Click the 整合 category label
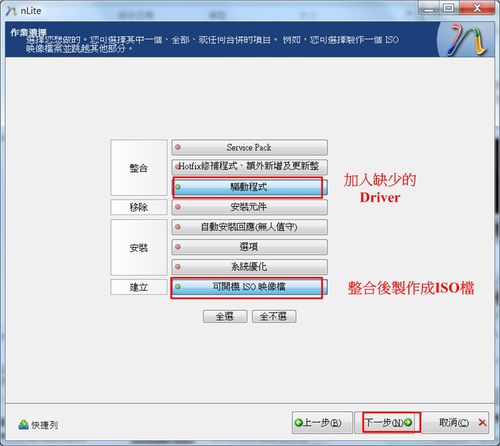The width and height of the screenshot is (500, 446). pos(139,168)
